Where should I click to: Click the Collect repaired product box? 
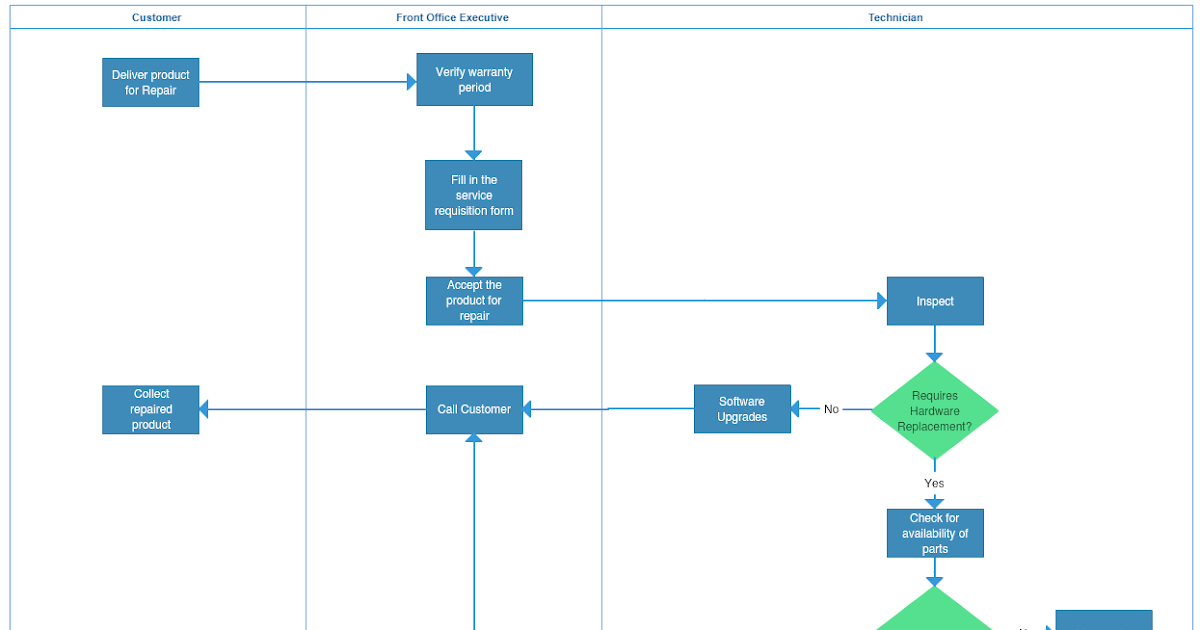pyautogui.click(x=150, y=409)
